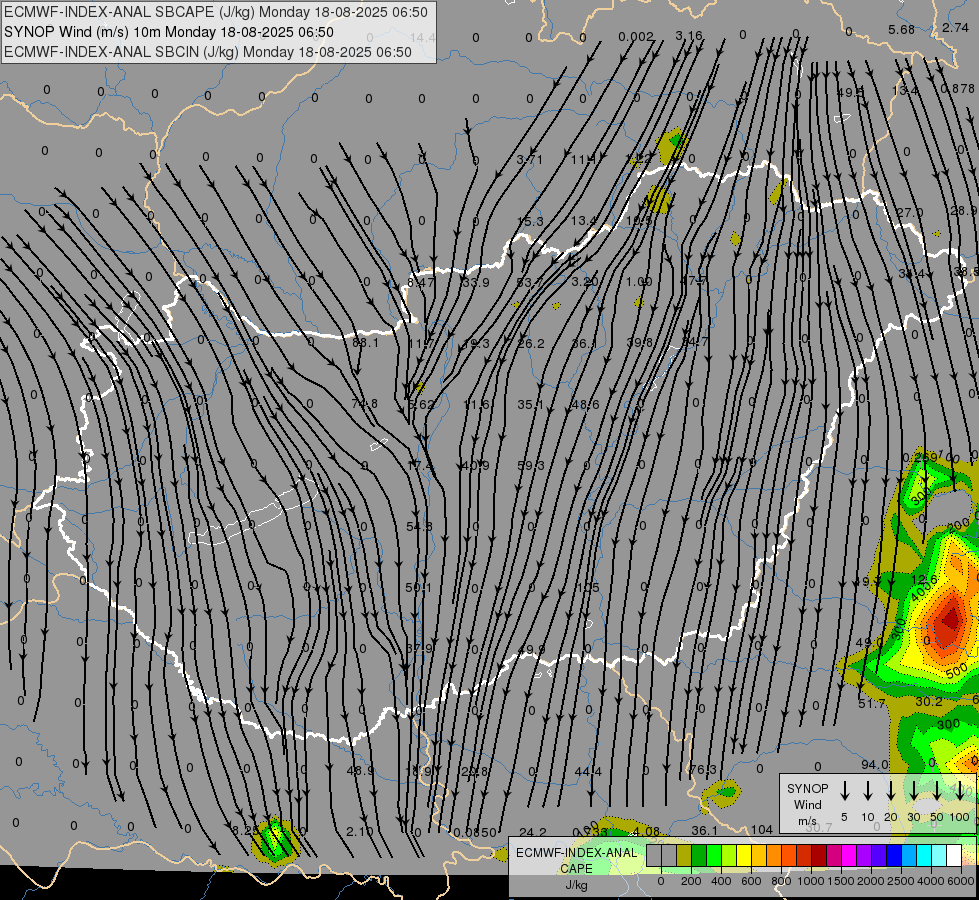Click the green CAPE patch at the bottom left
The image size is (979, 900).
pos(275,840)
